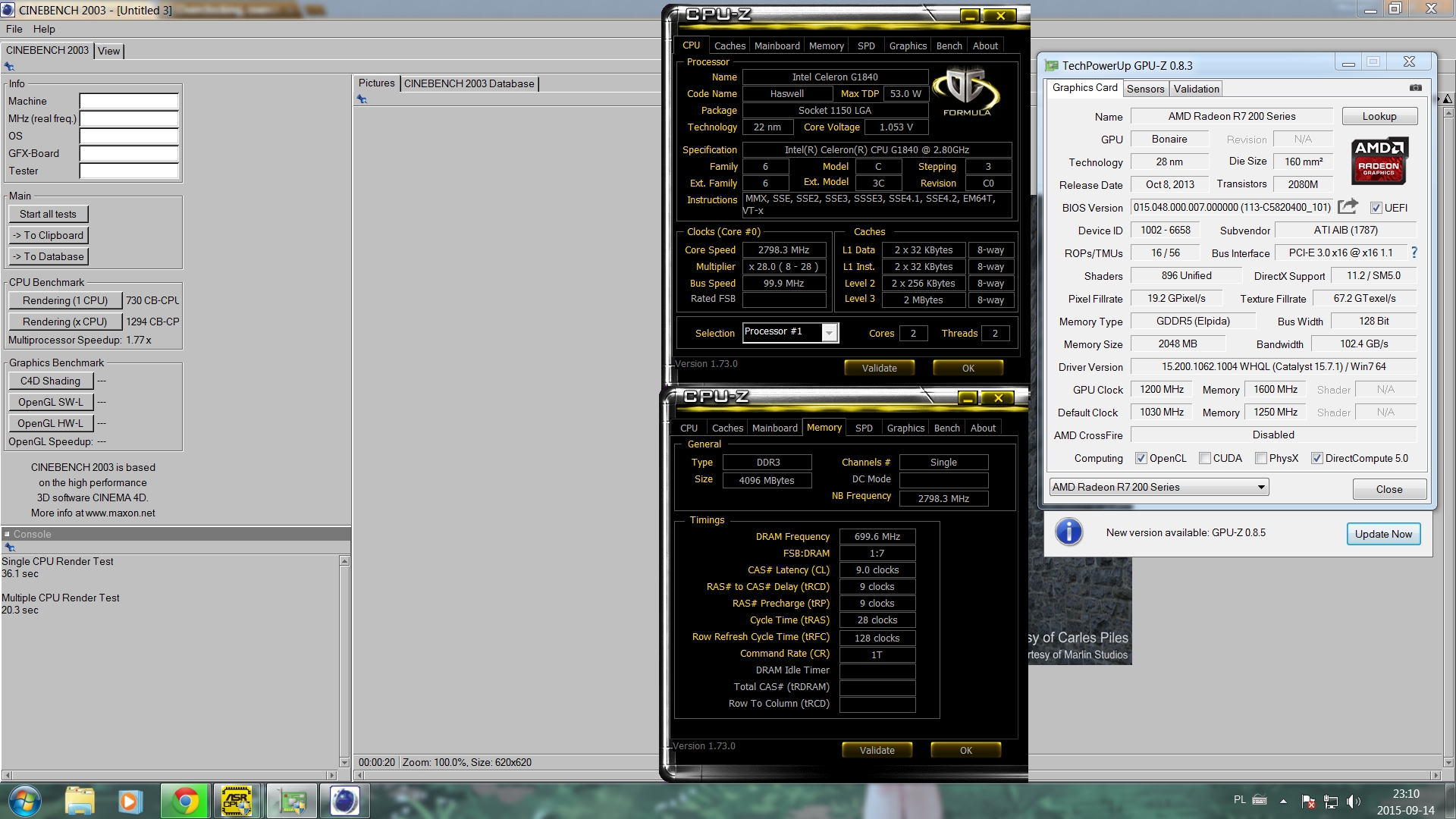Viewport: 1456px width, 819px height.
Task: Run the OpenGL HW-L benchmark
Action: pyautogui.click(x=51, y=423)
